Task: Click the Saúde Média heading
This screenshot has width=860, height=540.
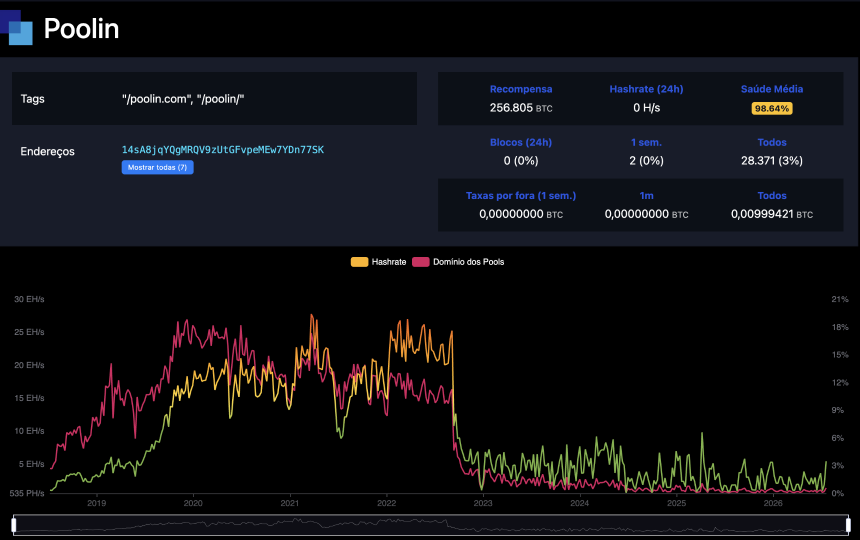Action: [x=772, y=89]
